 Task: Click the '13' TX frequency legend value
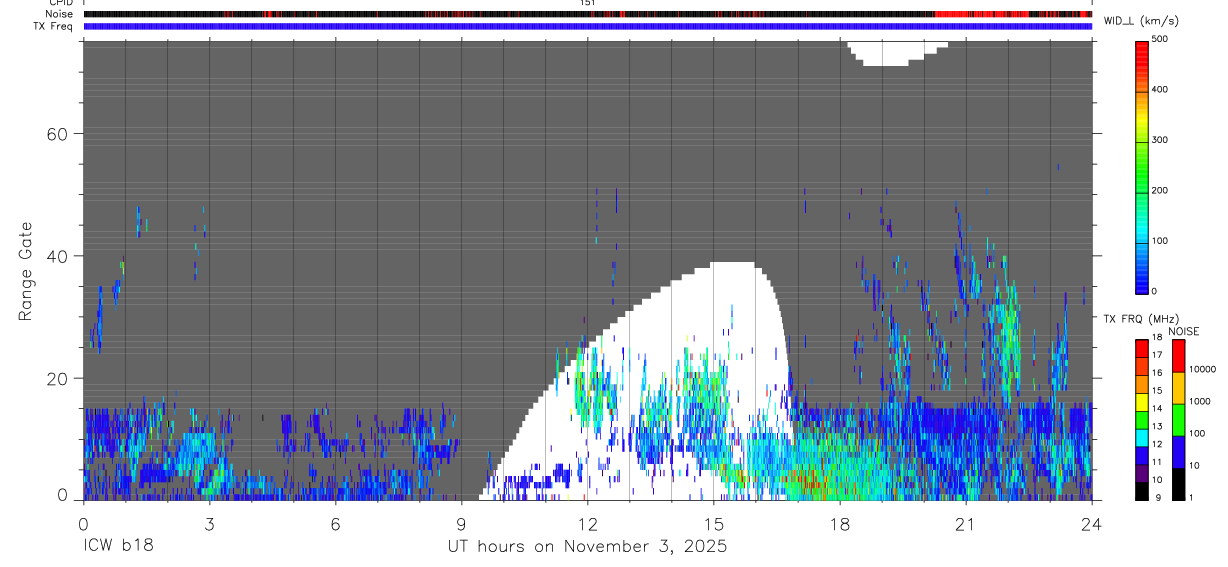tap(1157, 426)
